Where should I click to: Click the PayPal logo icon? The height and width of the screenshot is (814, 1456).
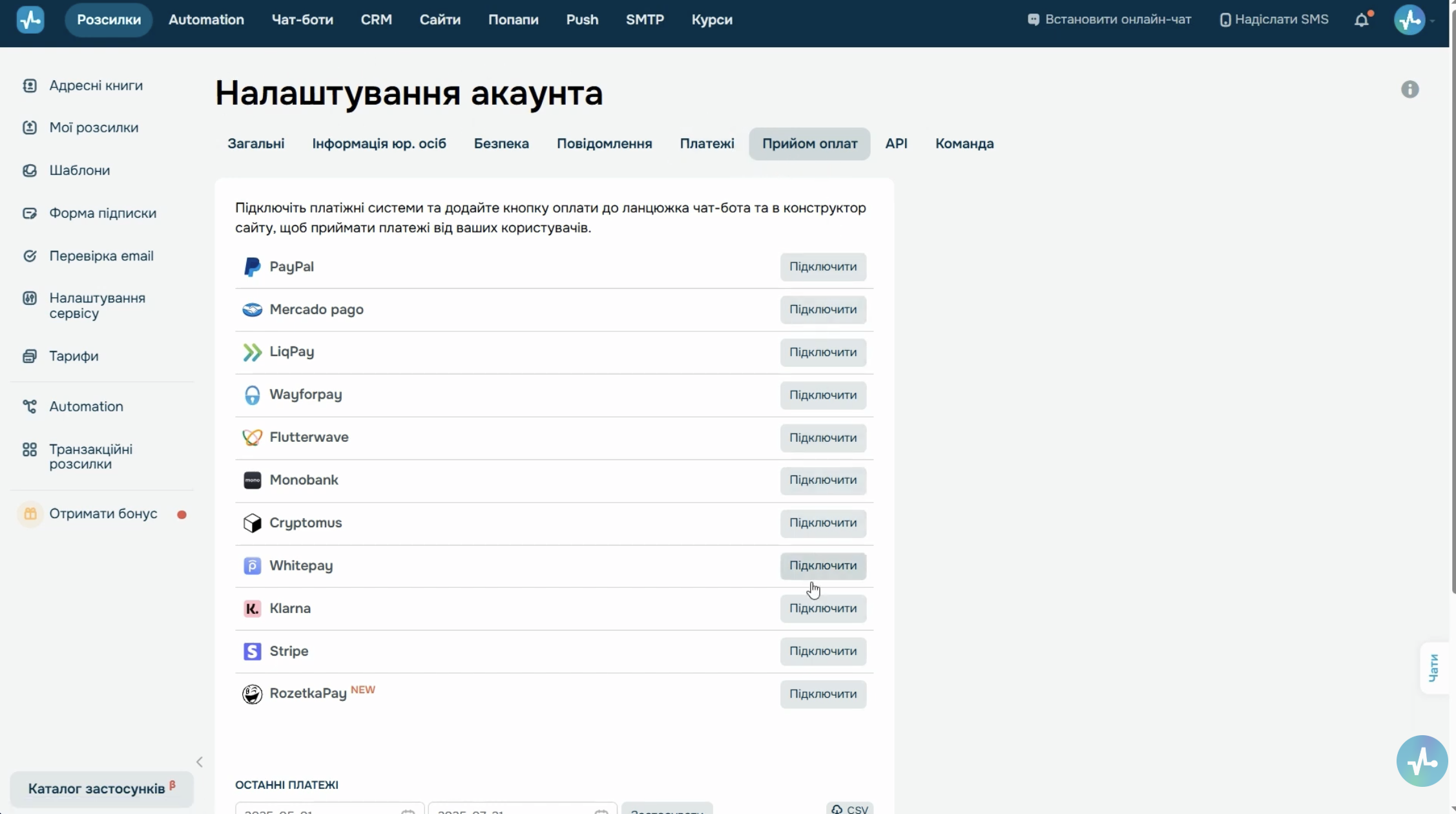[x=252, y=267]
